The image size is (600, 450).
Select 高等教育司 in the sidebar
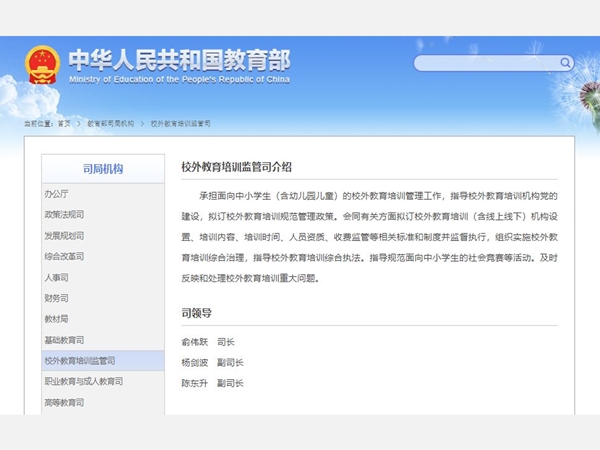pyautogui.click(x=103, y=402)
